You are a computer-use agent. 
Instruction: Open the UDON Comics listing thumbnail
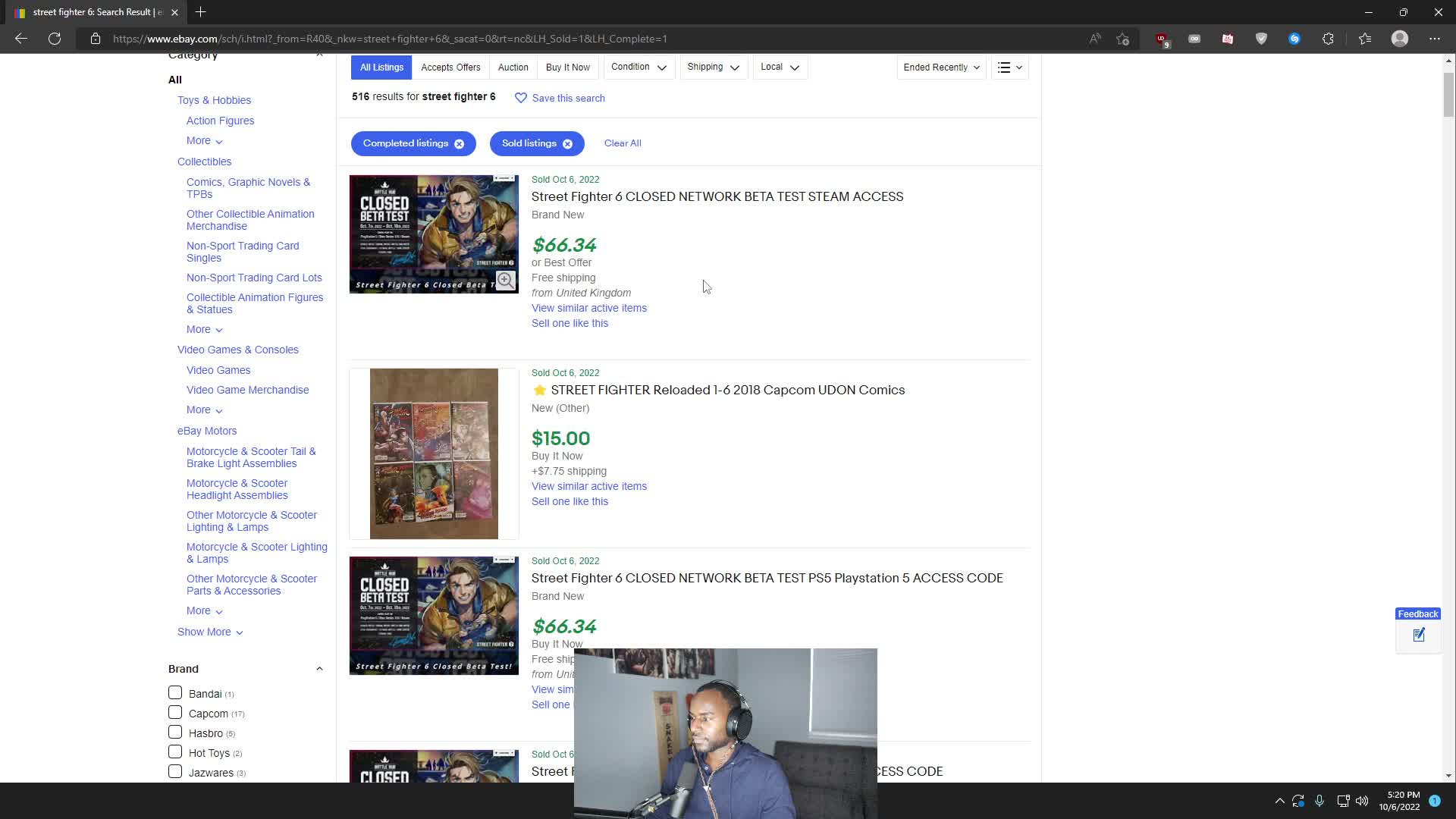[434, 453]
